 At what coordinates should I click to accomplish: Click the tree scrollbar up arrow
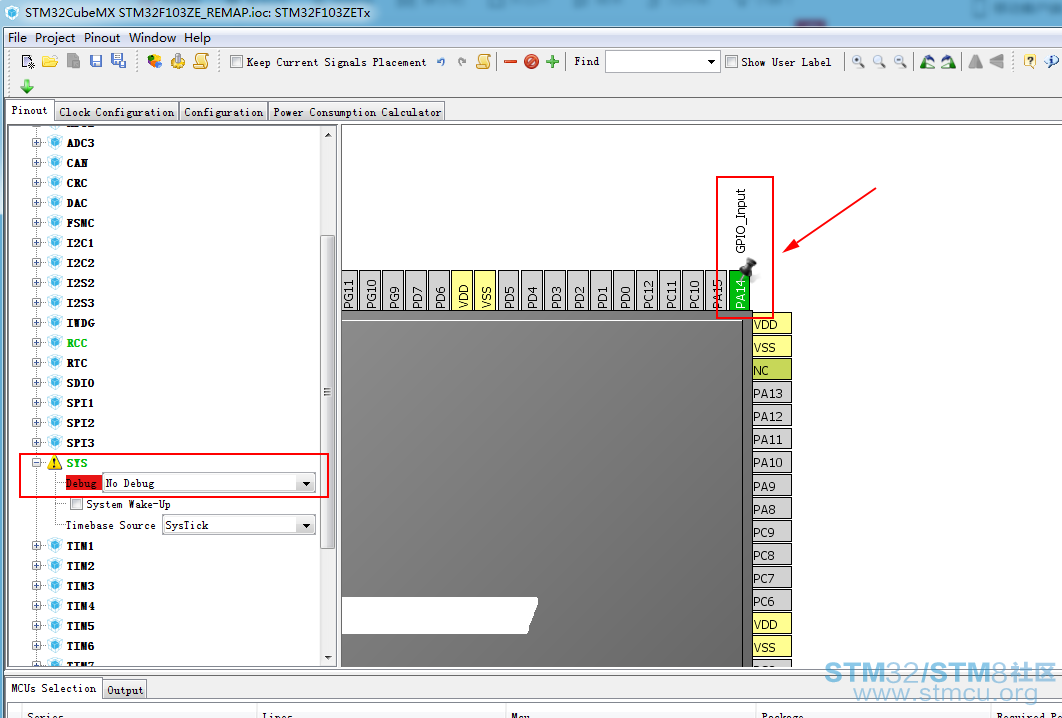pos(328,135)
